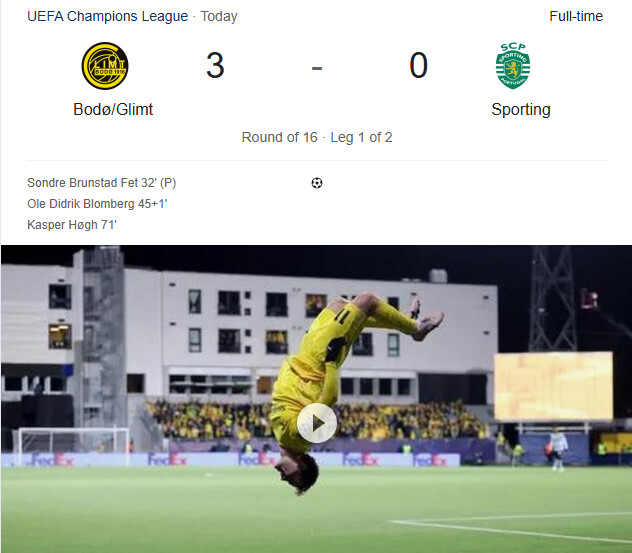This screenshot has height=553, width=632.
Task: Open the UEFA Champions League link
Action: click(108, 16)
